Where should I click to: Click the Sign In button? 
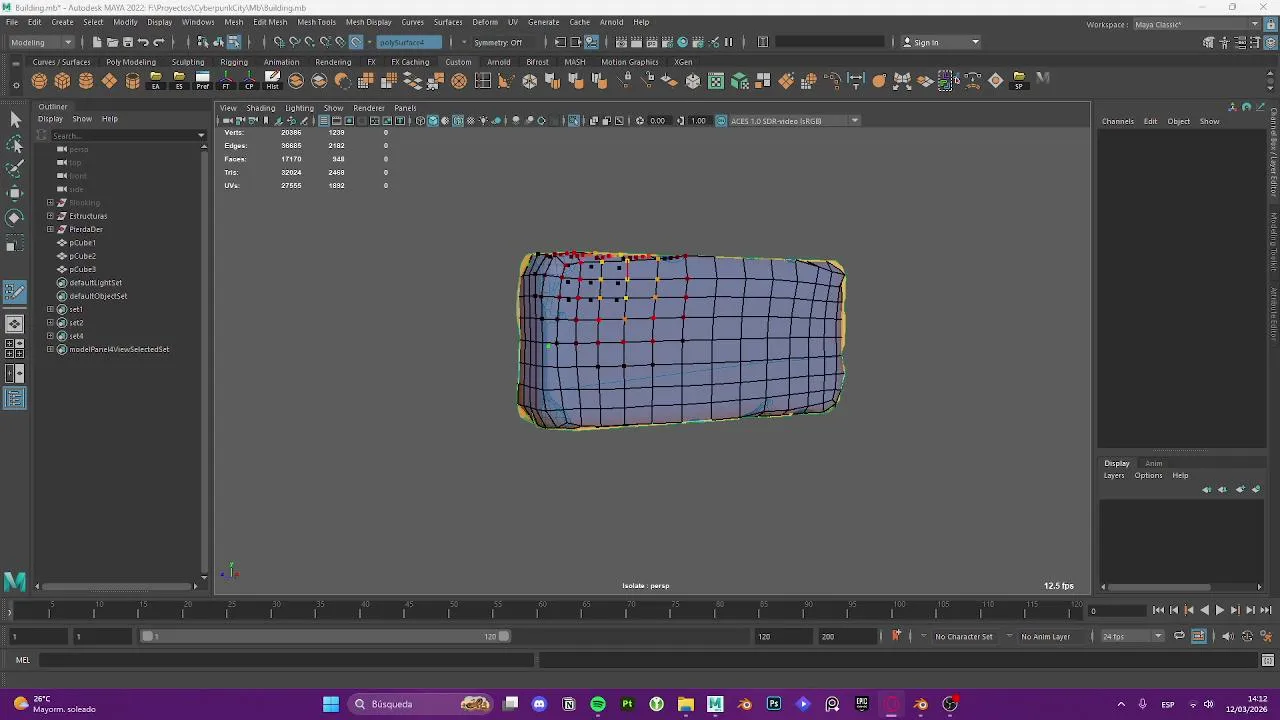tap(926, 42)
